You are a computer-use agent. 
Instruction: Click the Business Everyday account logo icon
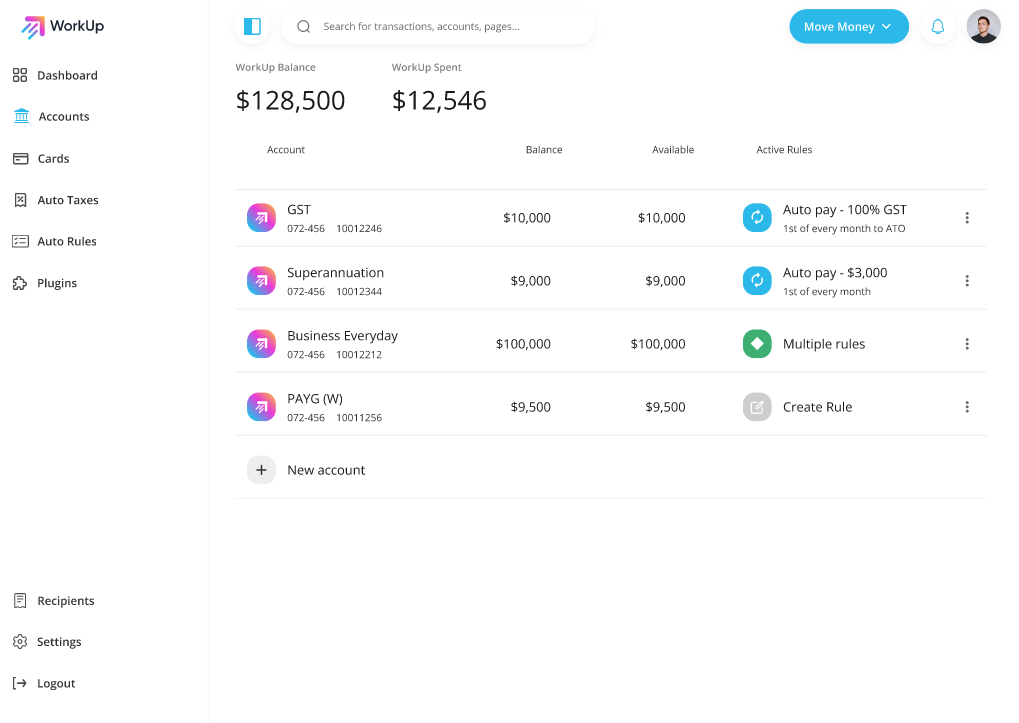261,344
